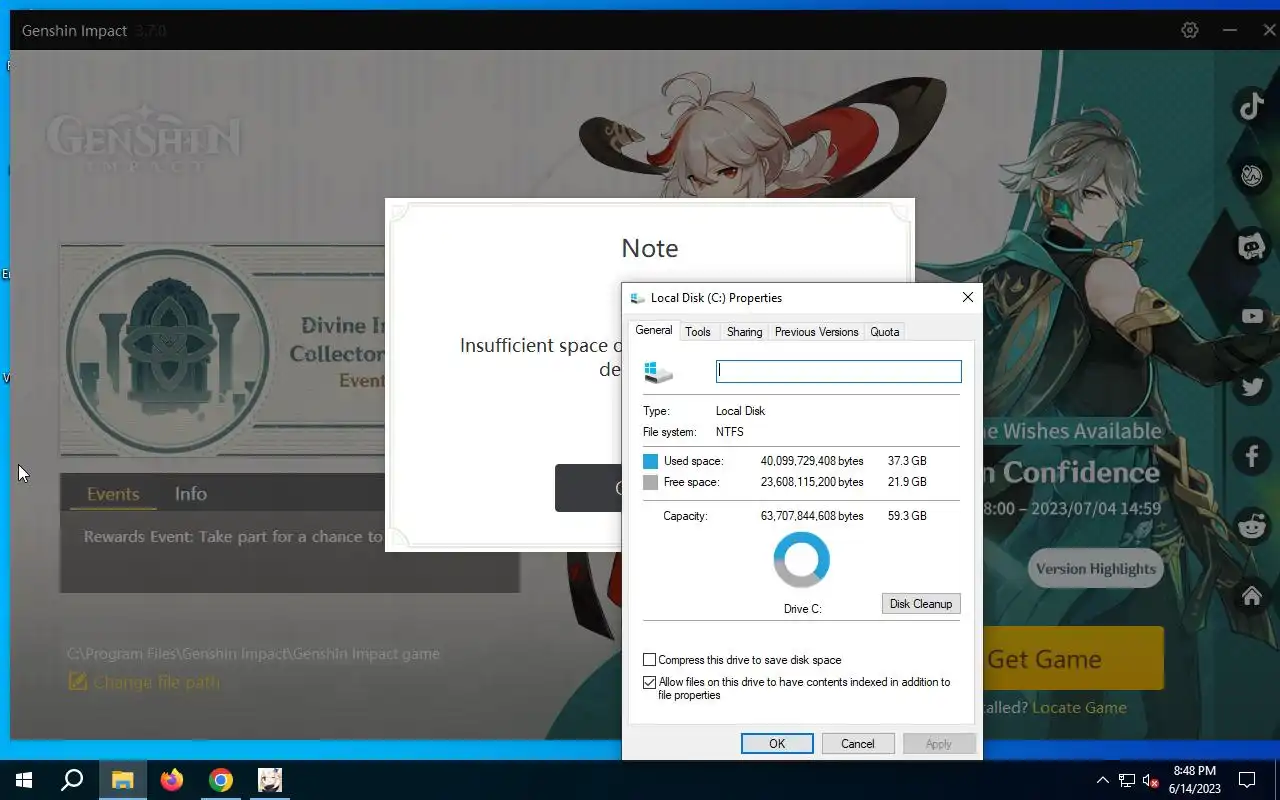Click OK in Properties dialog

pos(777,743)
